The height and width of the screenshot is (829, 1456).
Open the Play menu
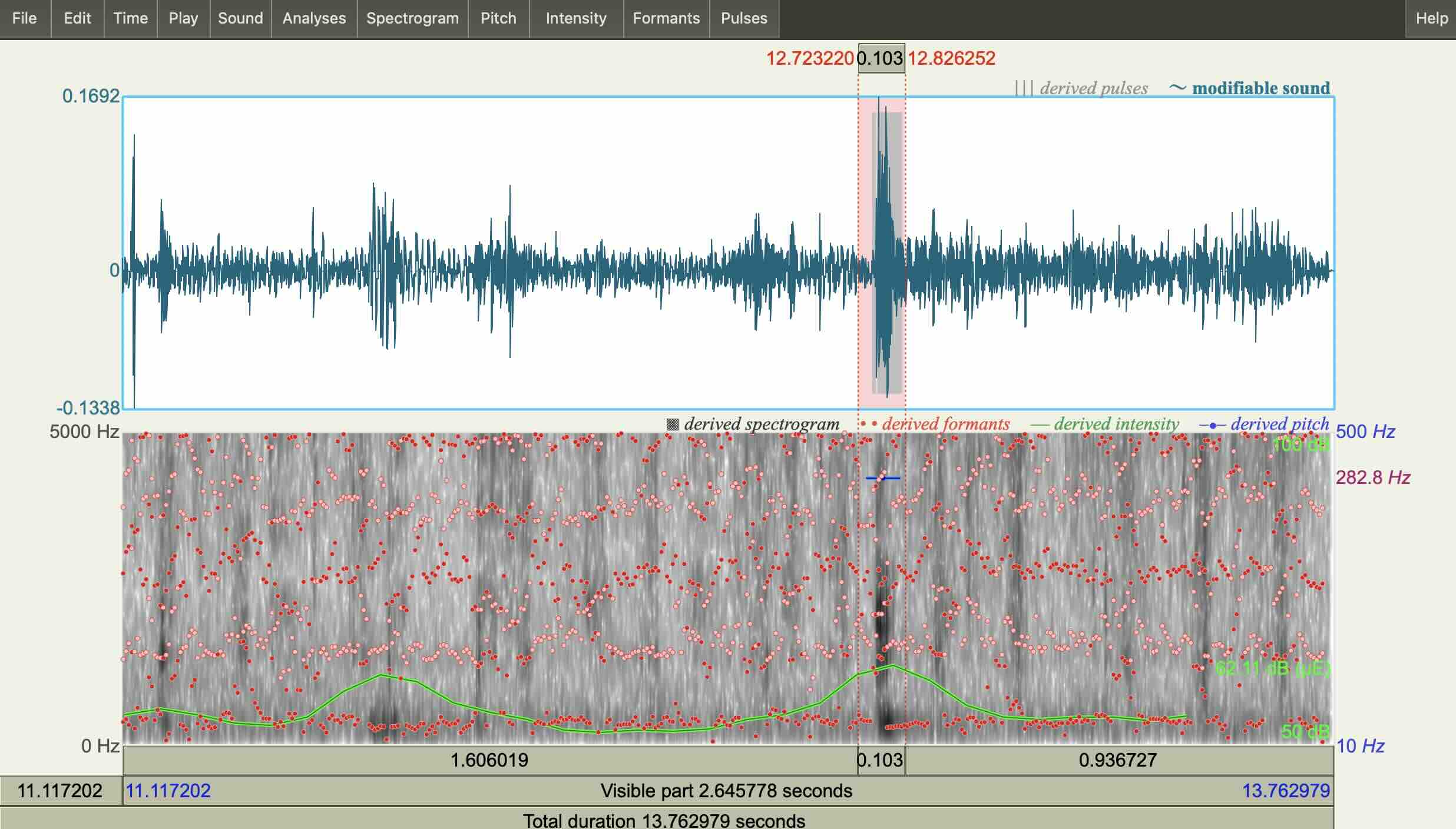tap(183, 18)
